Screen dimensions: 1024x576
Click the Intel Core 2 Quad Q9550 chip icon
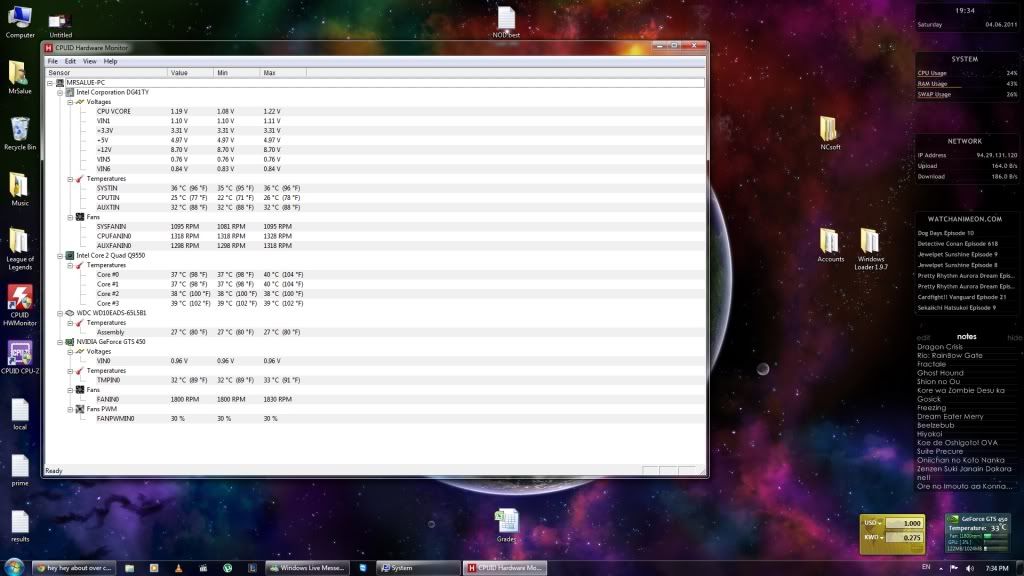70,255
